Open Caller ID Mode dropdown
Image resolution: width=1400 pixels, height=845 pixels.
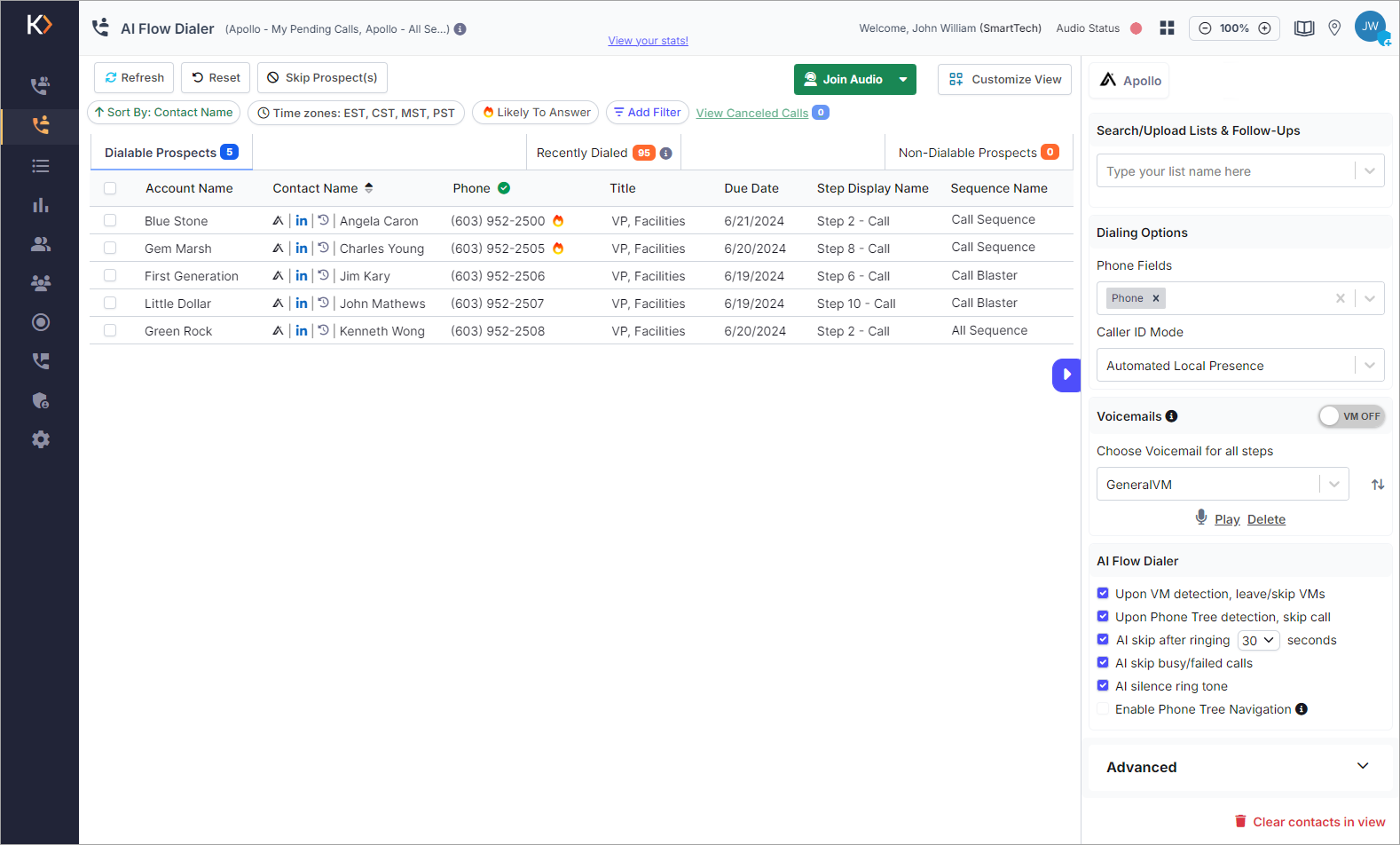[x=1240, y=365]
